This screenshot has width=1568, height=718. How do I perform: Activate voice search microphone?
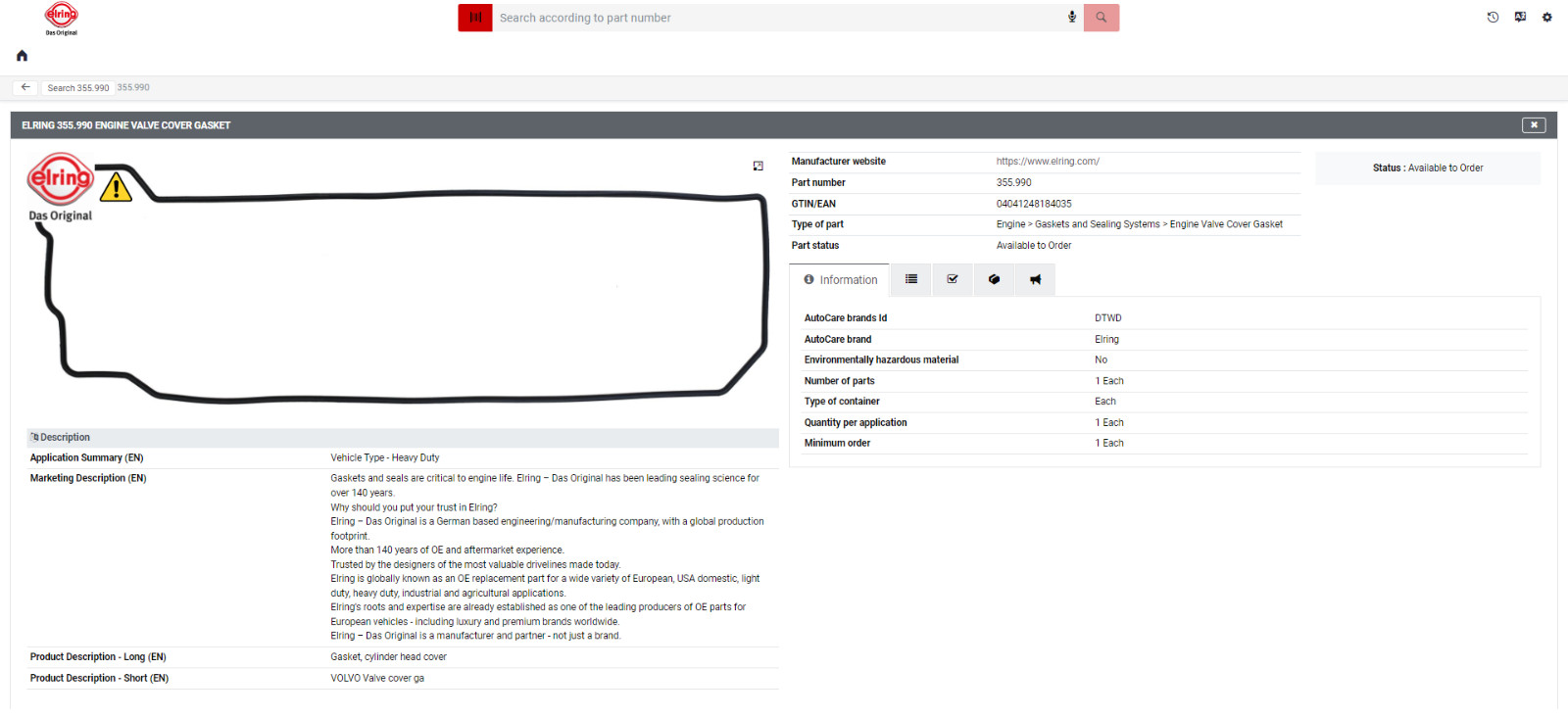(x=1072, y=18)
